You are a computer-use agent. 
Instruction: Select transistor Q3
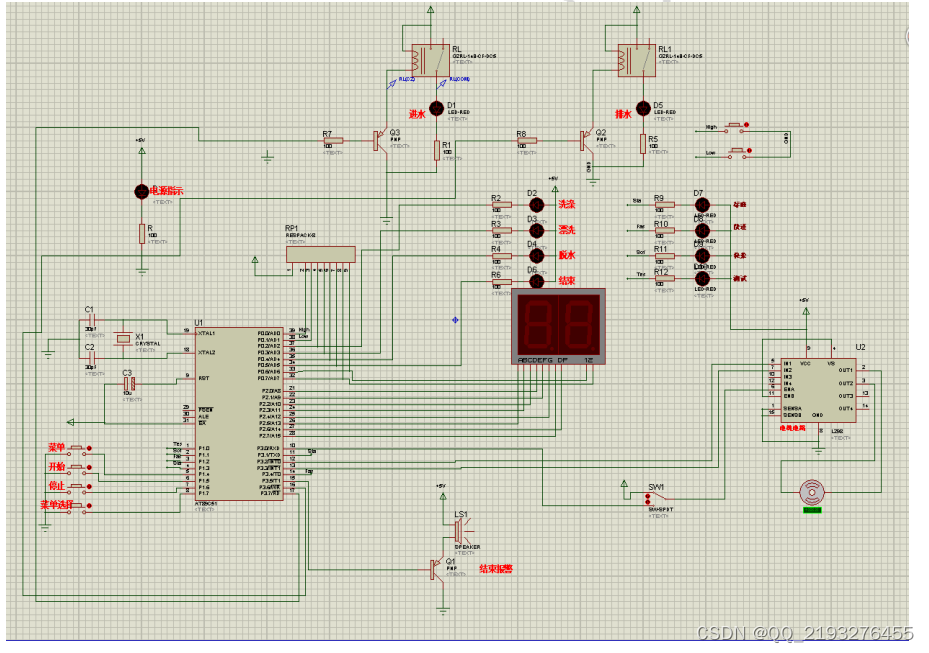[x=379, y=141]
